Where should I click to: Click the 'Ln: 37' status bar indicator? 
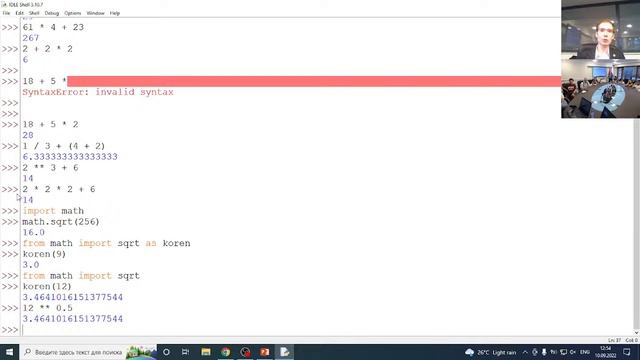(614, 340)
